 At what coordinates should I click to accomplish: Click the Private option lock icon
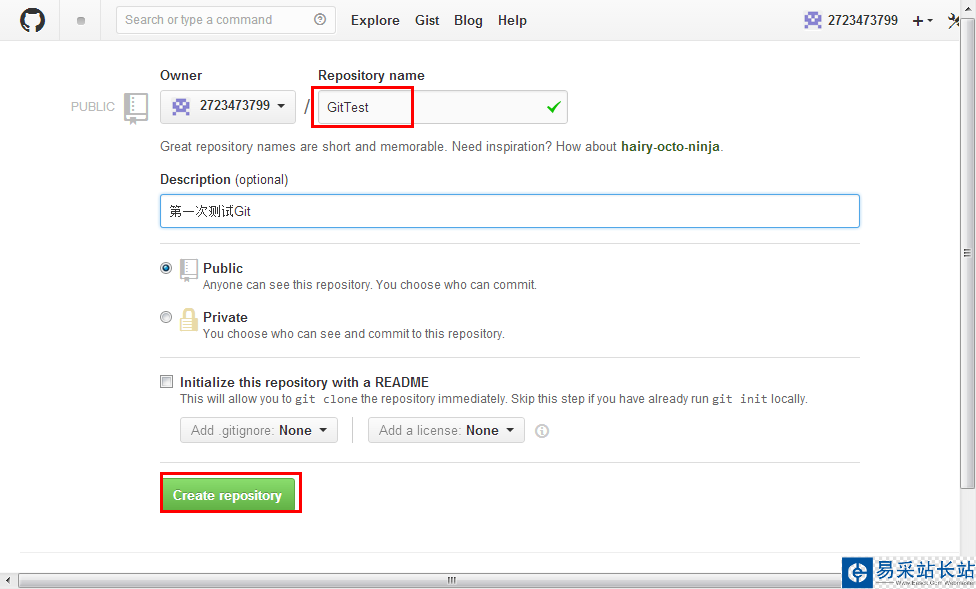coord(189,320)
